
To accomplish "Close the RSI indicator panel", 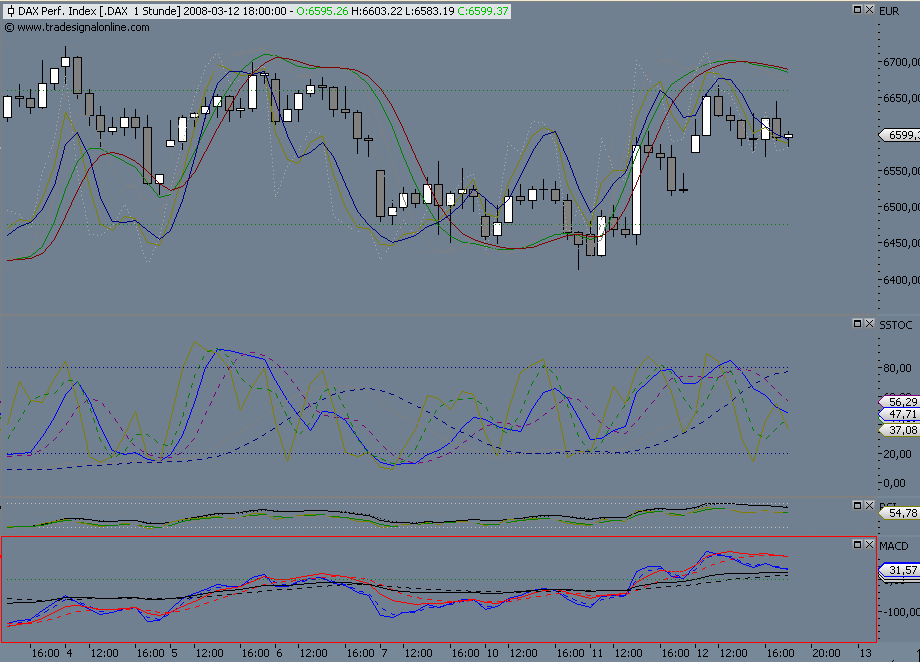I will click(870, 505).
